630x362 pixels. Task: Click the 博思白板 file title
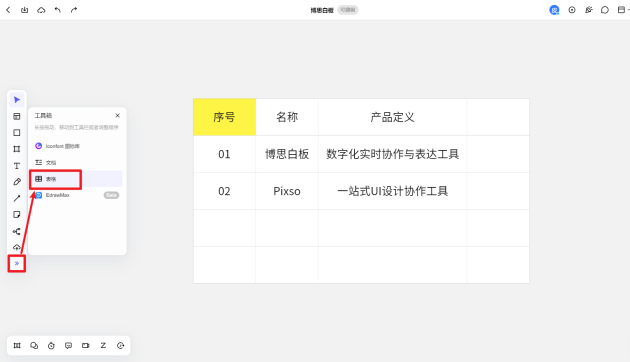(322, 10)
